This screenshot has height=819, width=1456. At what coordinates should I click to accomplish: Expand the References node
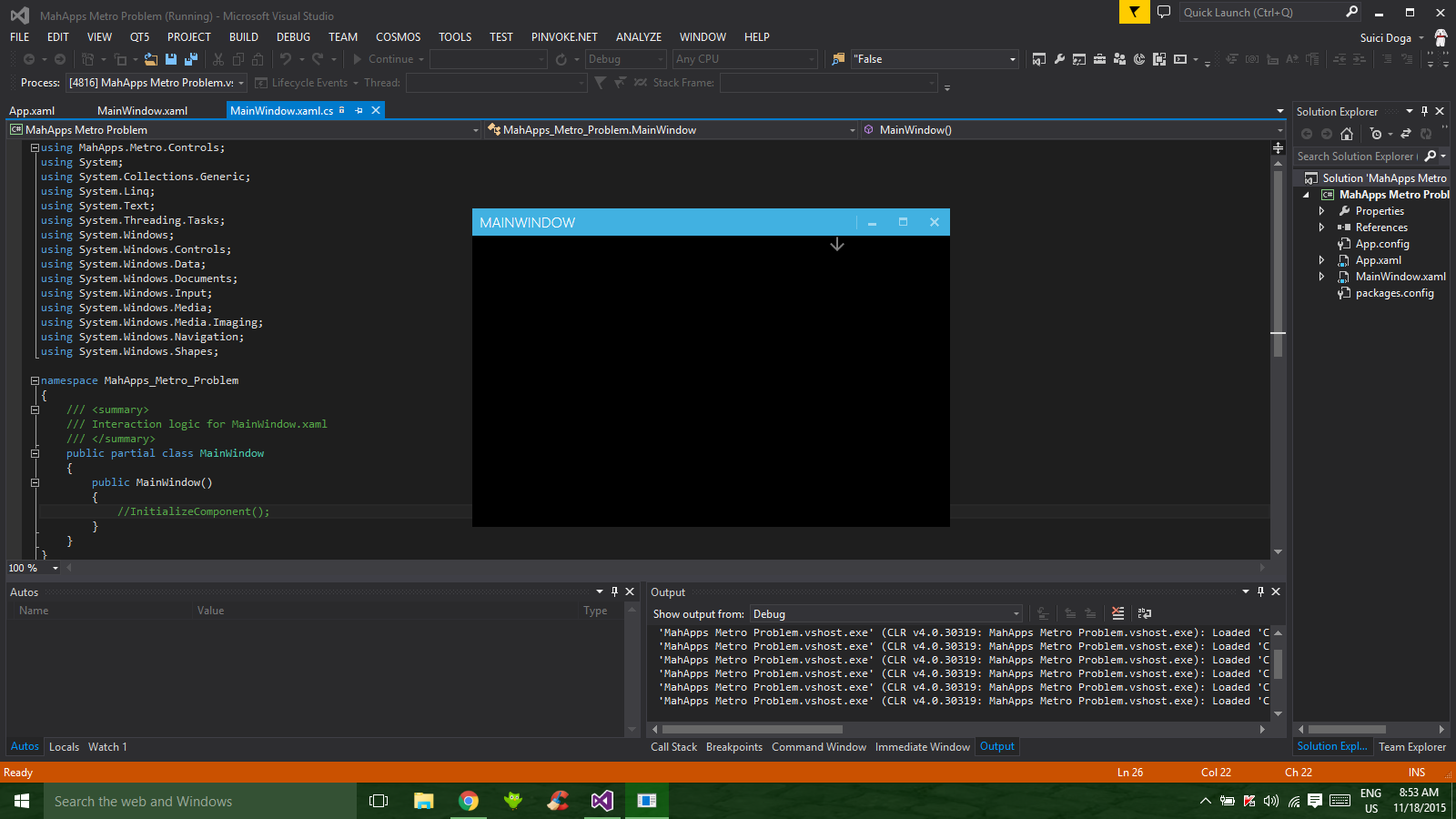1322,227
